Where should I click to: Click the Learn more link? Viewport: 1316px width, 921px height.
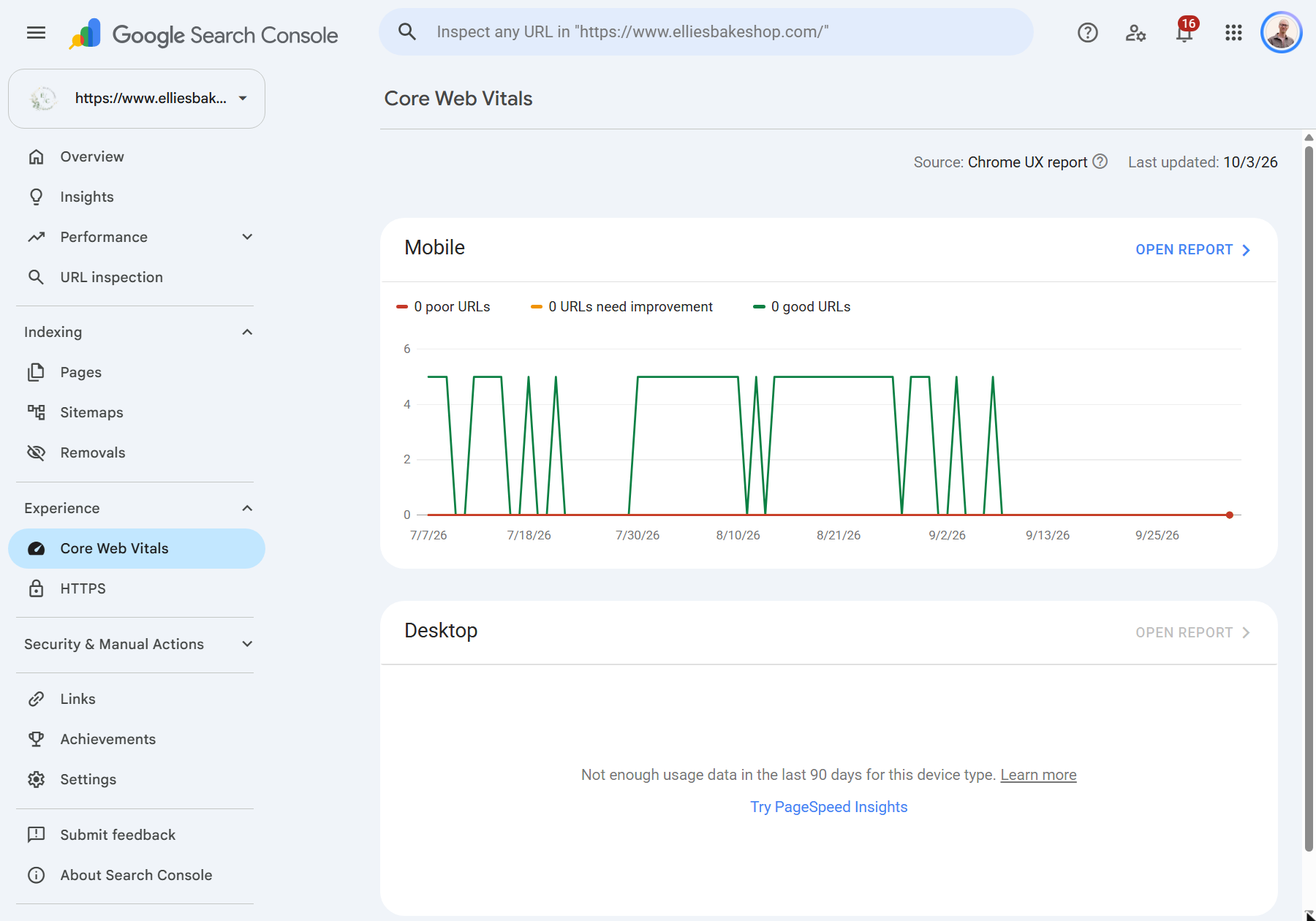(1038, 775)
